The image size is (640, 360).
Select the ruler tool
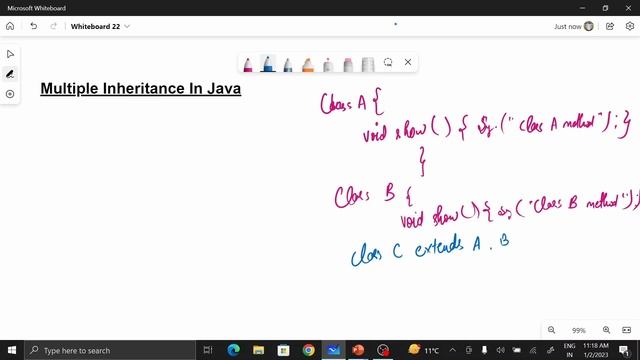[368, 64]
